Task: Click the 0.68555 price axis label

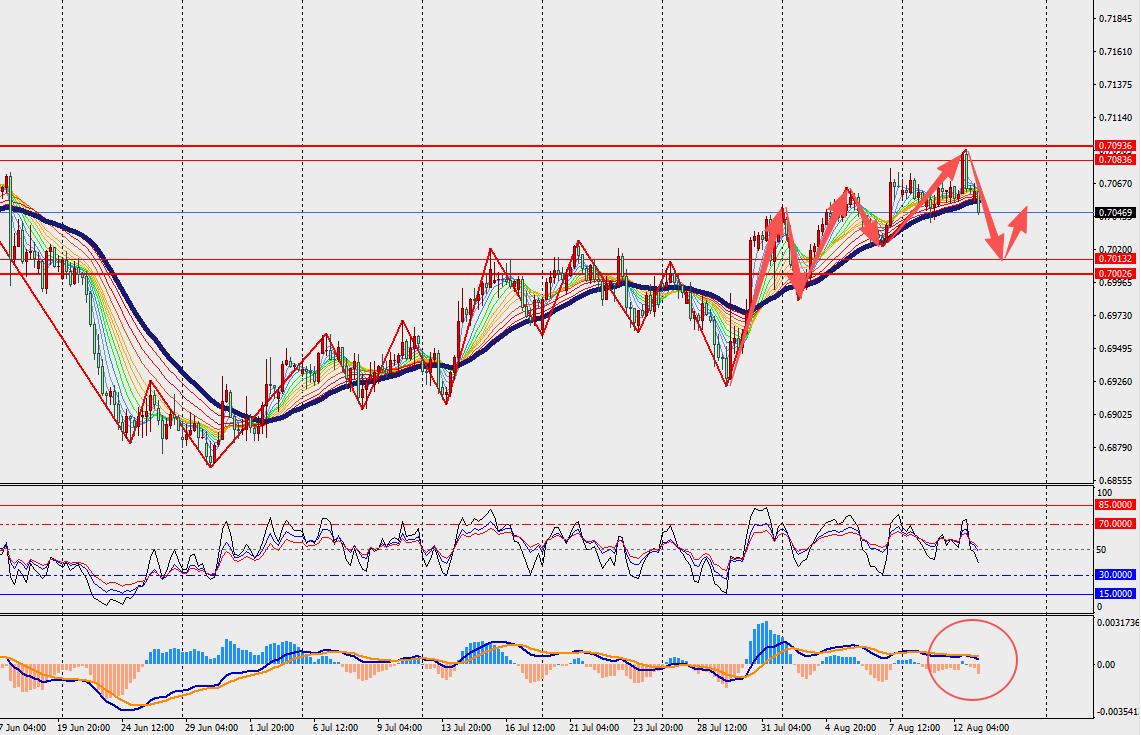Action: (x=1116, y=480)
